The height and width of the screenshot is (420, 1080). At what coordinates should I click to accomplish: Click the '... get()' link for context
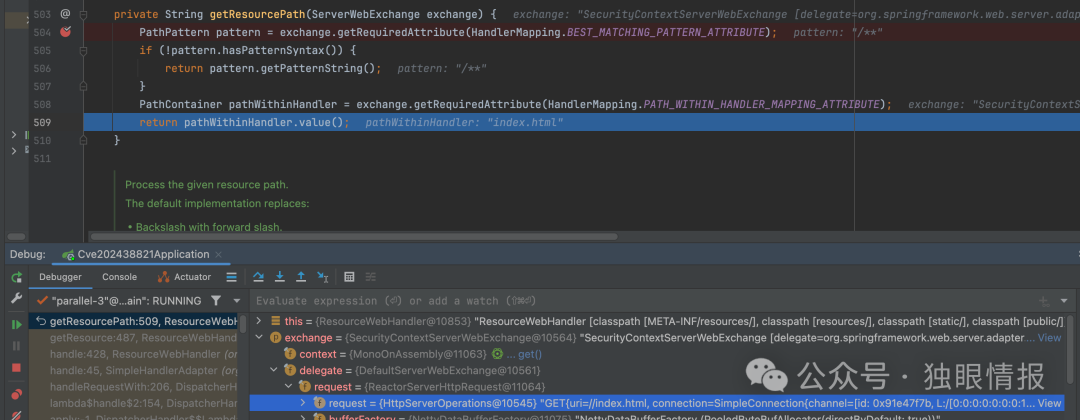524,354
